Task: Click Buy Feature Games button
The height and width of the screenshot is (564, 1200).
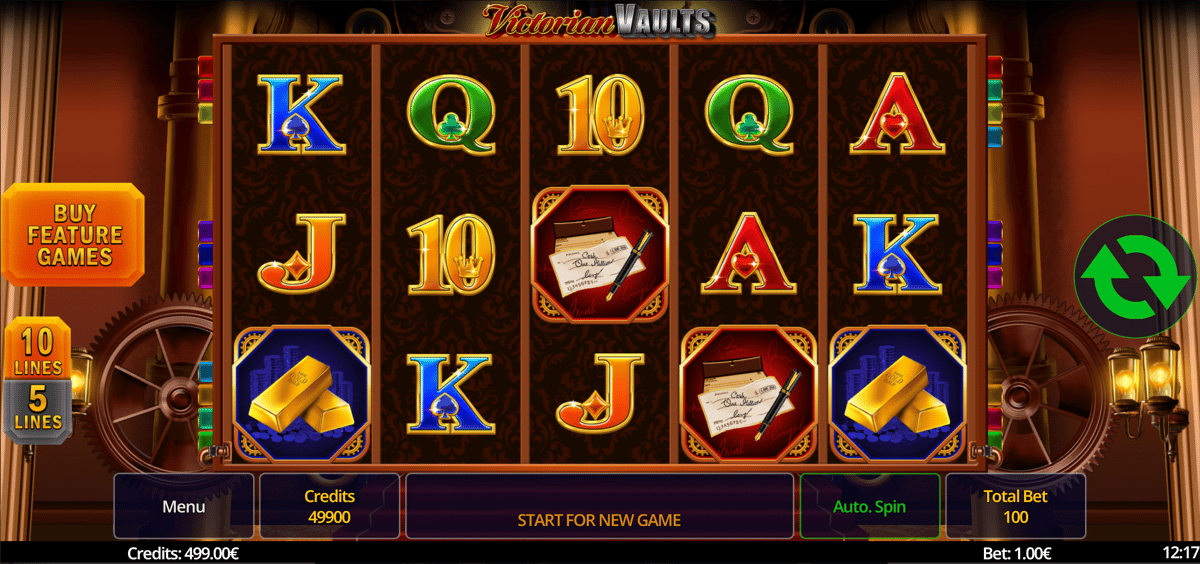Action: click(74, 235)
